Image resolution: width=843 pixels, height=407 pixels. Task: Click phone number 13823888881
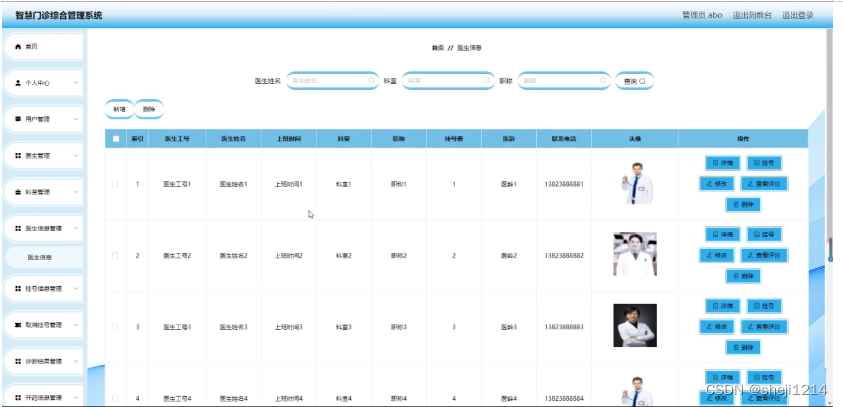click(x=563, y=184)
